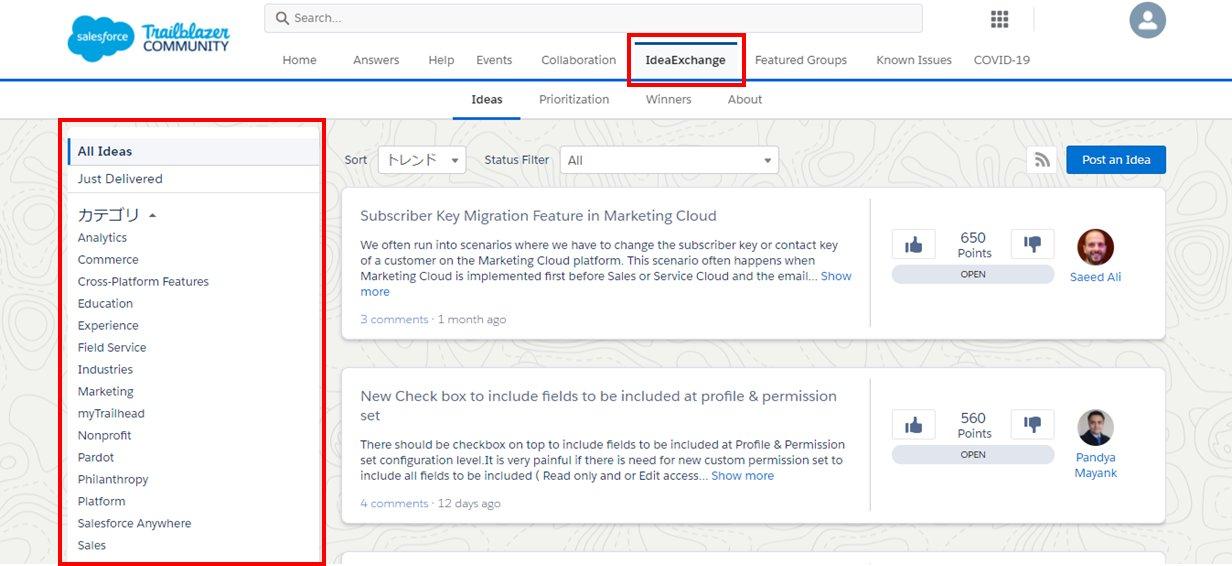
Task: Show more of the Subscriber Key description
Action: click(x=606, y=284)
